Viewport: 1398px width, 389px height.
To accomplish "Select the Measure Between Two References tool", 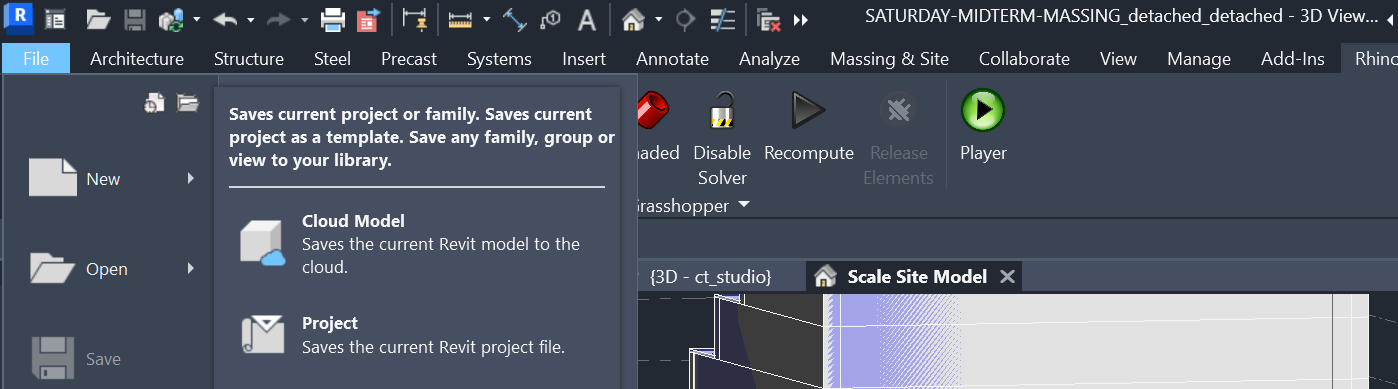I will click(x=460, y=19).
